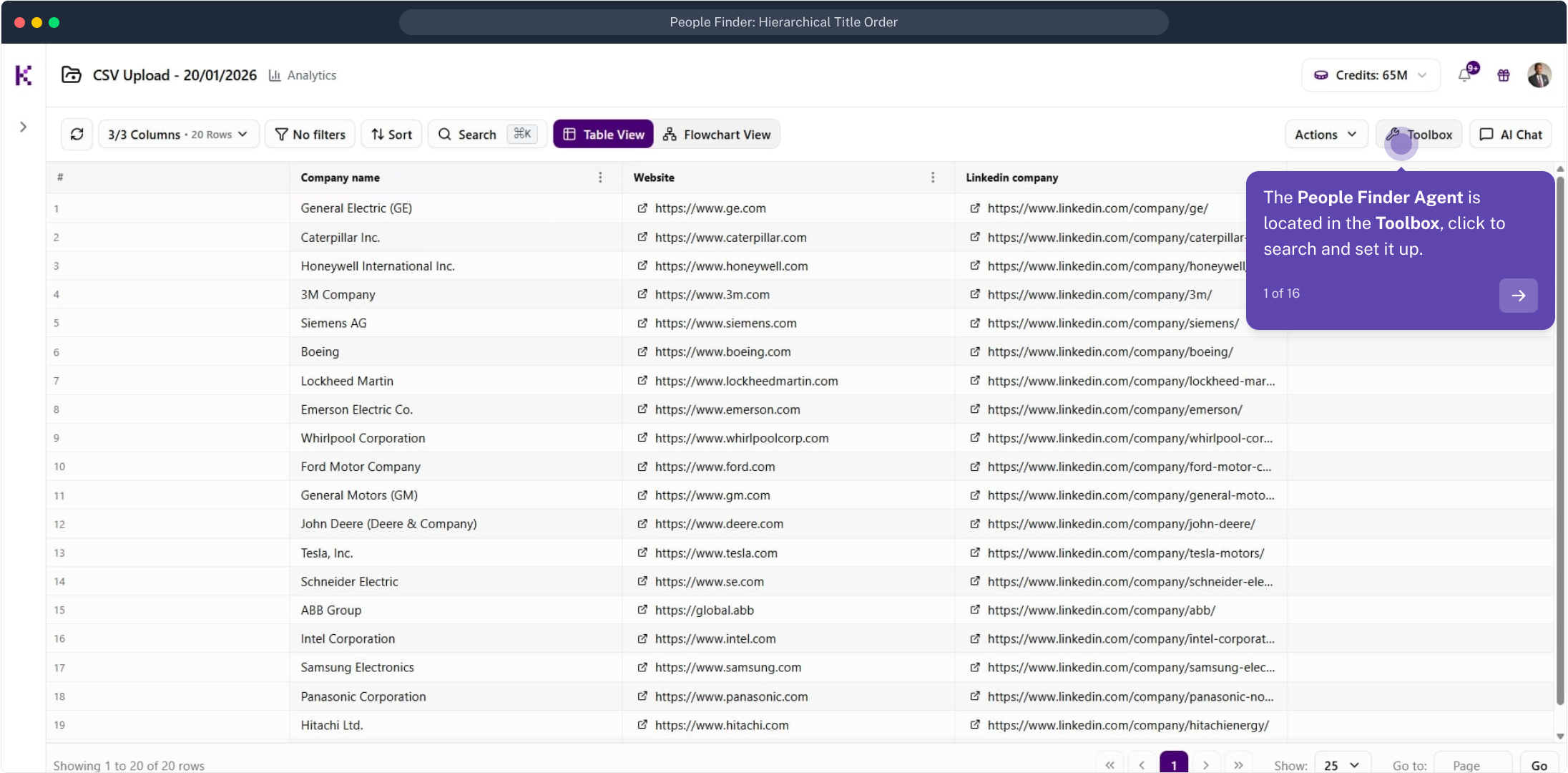Open LinkedIn GE company link icon
1568x773 pixels.
(x=975, y=208)
